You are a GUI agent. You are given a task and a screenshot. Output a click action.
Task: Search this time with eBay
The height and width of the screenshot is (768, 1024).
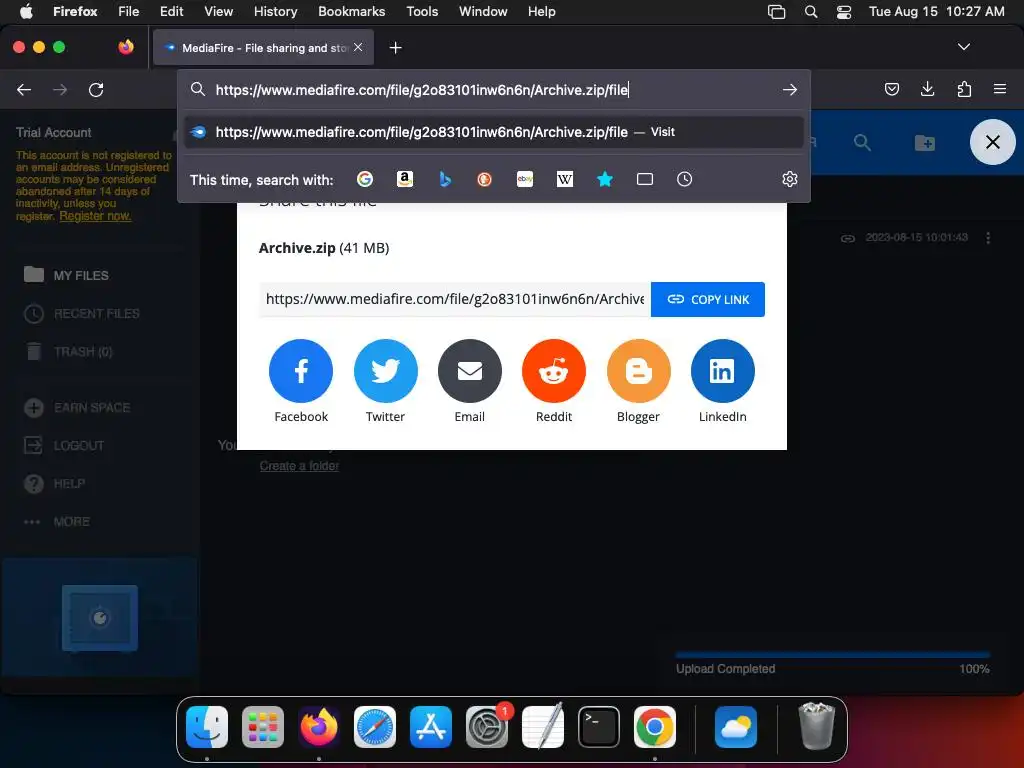click(x=525, y=179)
